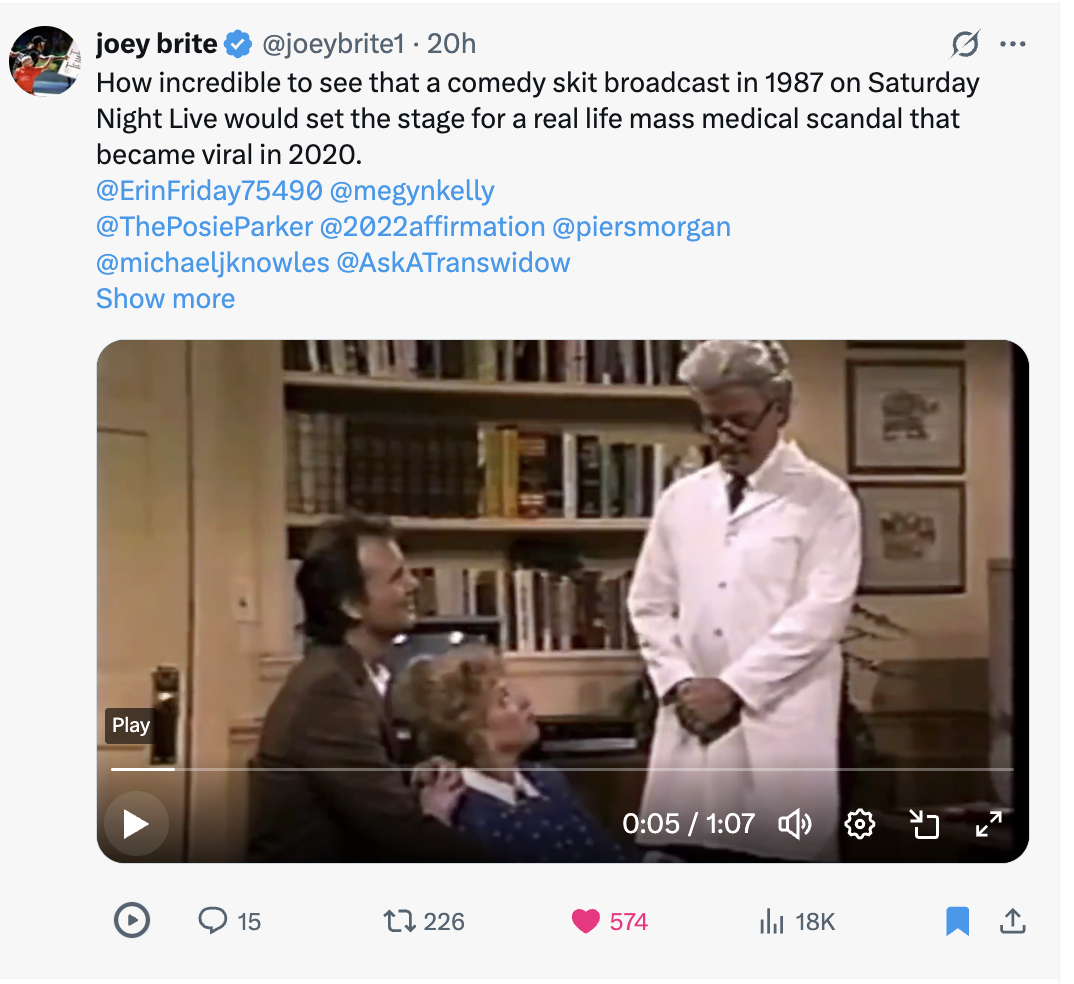Expand the tweet with Show more
Screen dimensions: 1074x984
click(165, 299)
